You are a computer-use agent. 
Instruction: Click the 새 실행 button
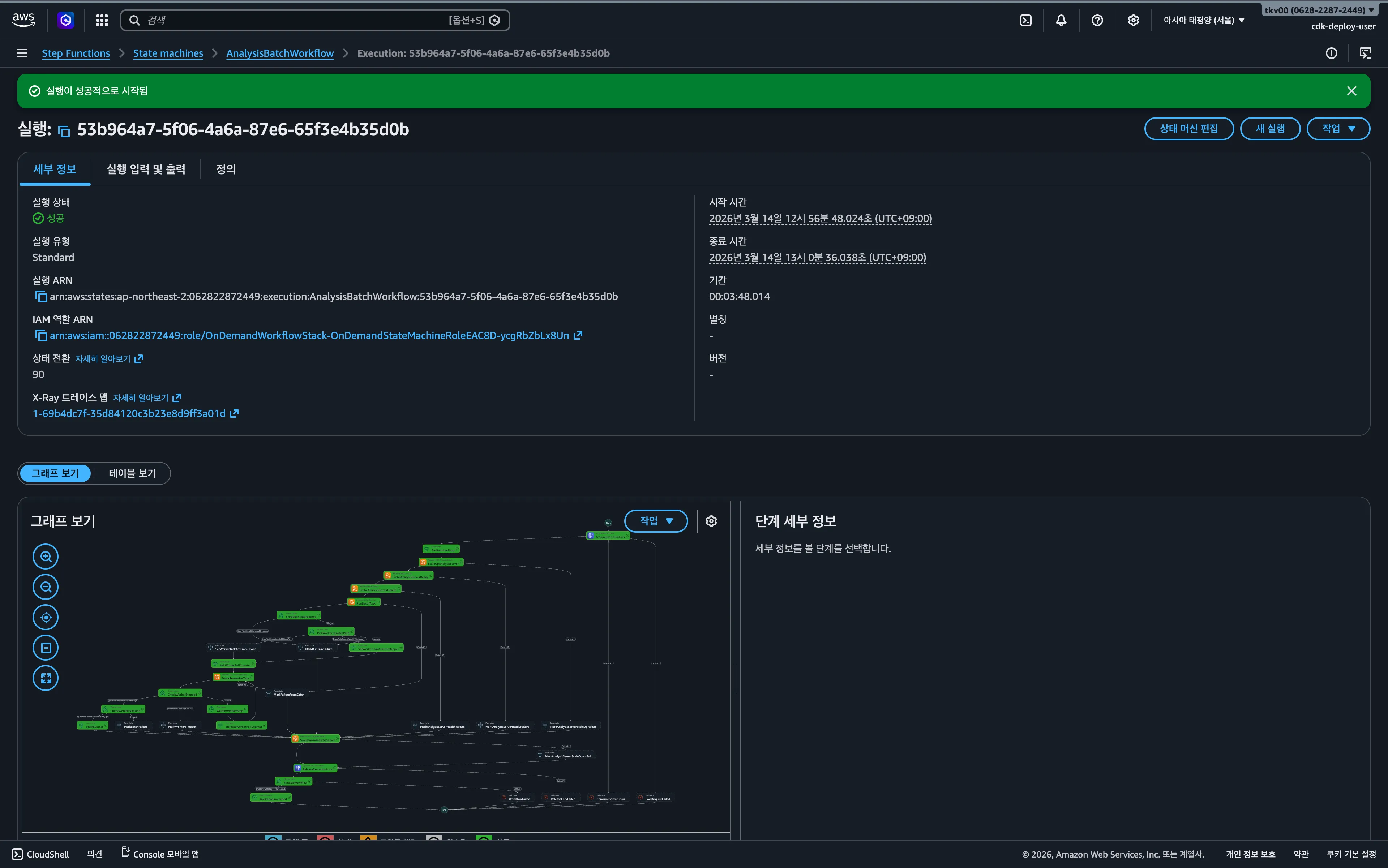point(1270,129)
